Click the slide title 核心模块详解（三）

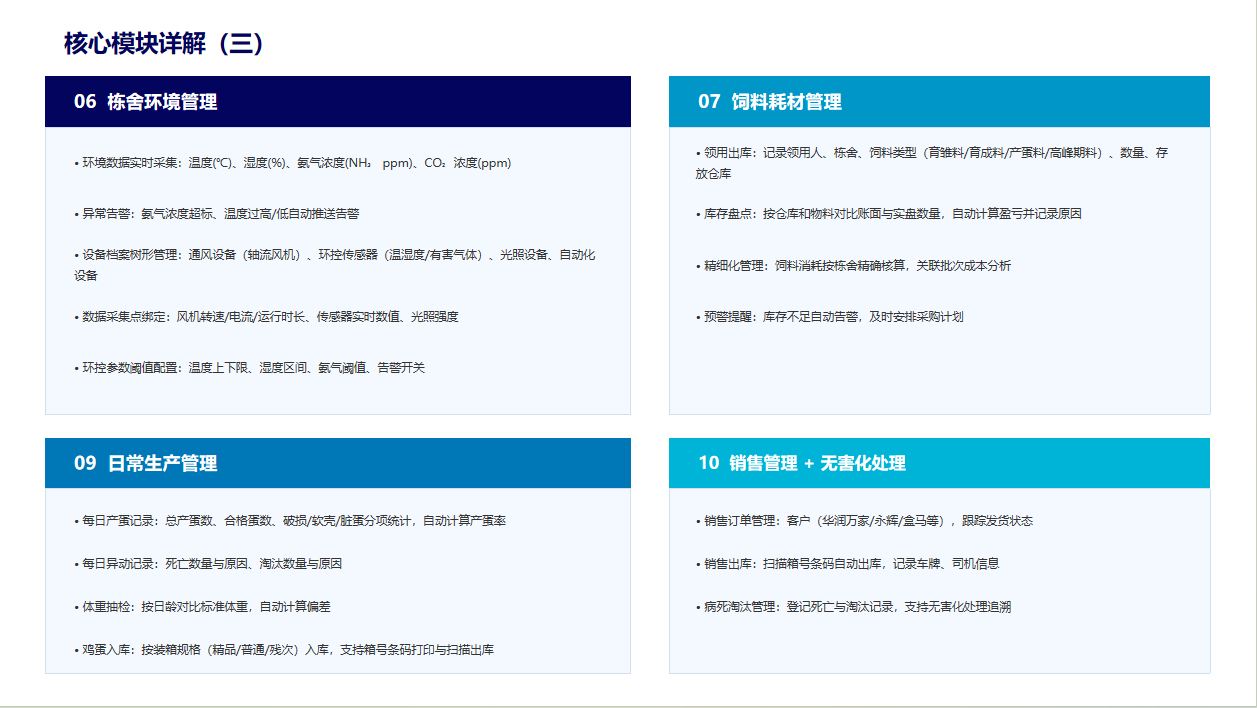(x=165, y=44)
